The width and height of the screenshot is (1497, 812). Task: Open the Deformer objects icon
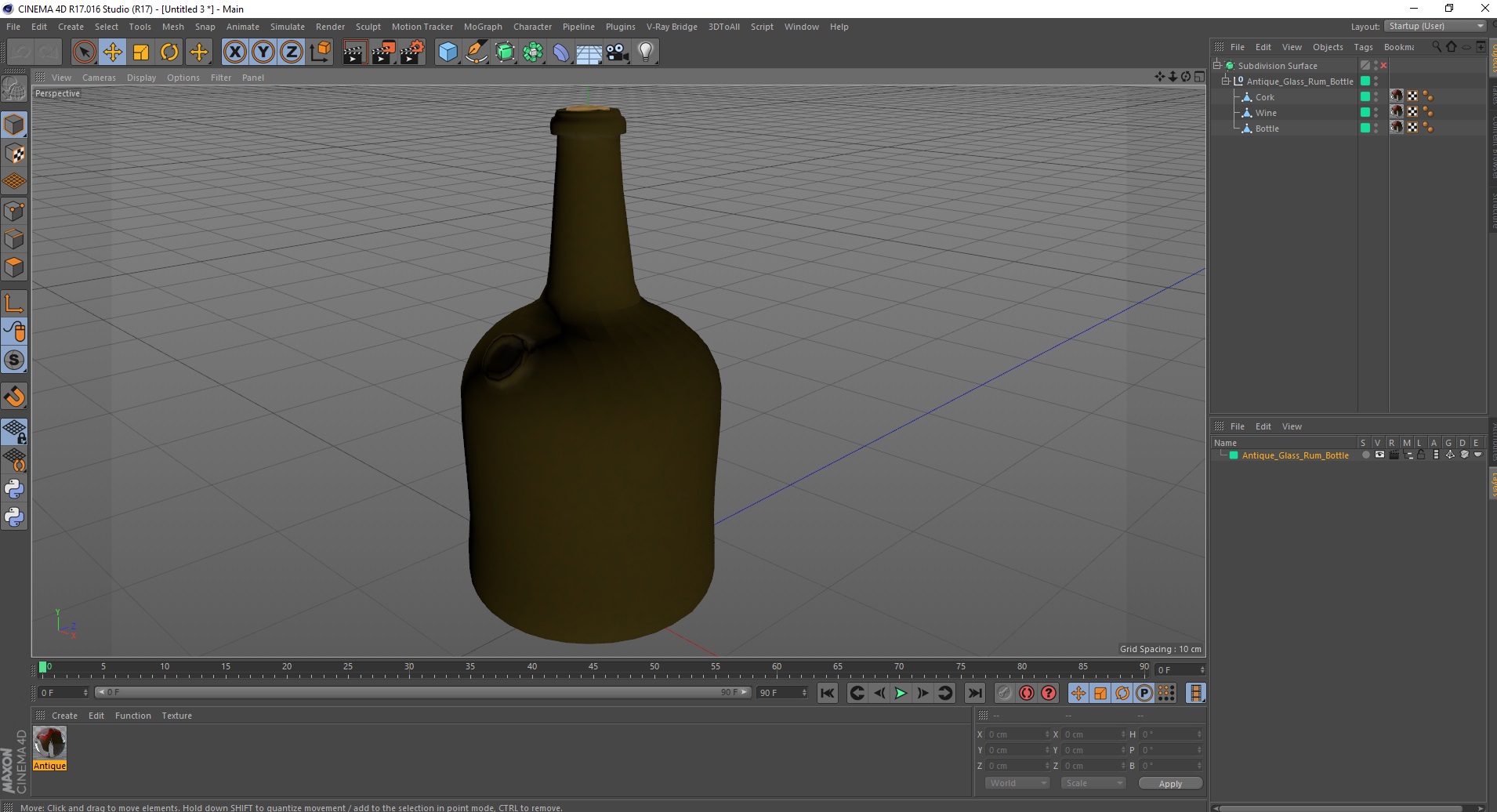[561, 53]
